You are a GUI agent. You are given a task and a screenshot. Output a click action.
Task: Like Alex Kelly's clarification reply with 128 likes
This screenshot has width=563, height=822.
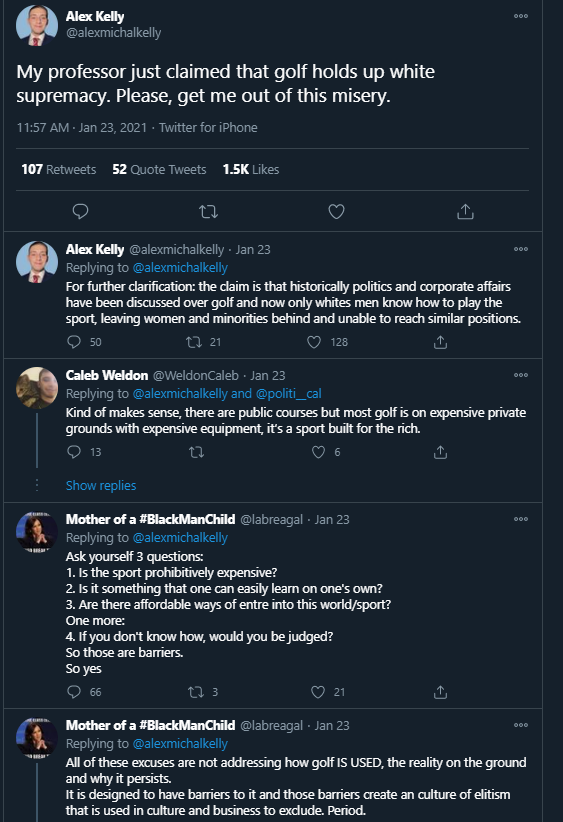314,342
